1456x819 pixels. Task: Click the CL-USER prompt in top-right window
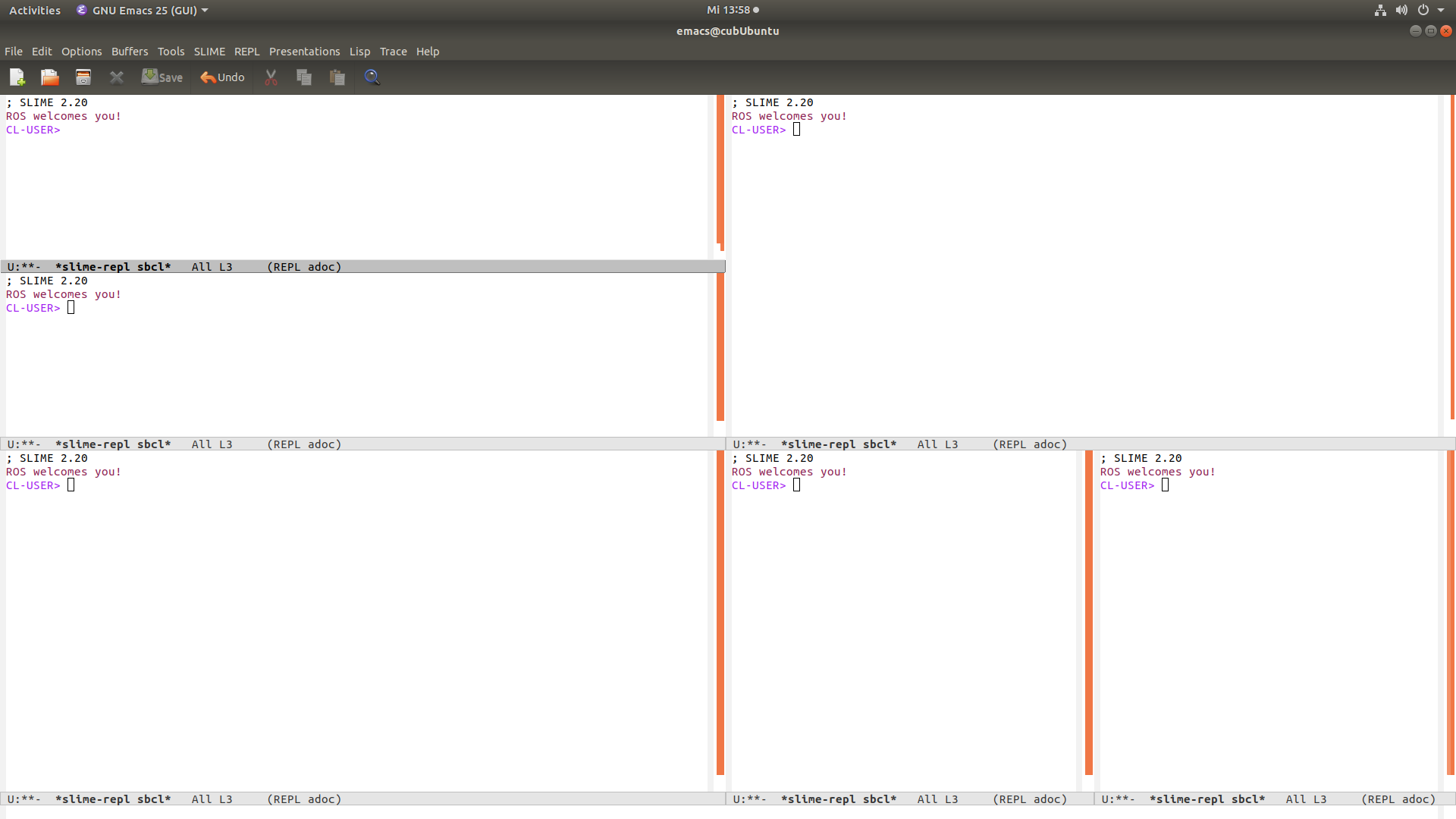click(758, 130)
